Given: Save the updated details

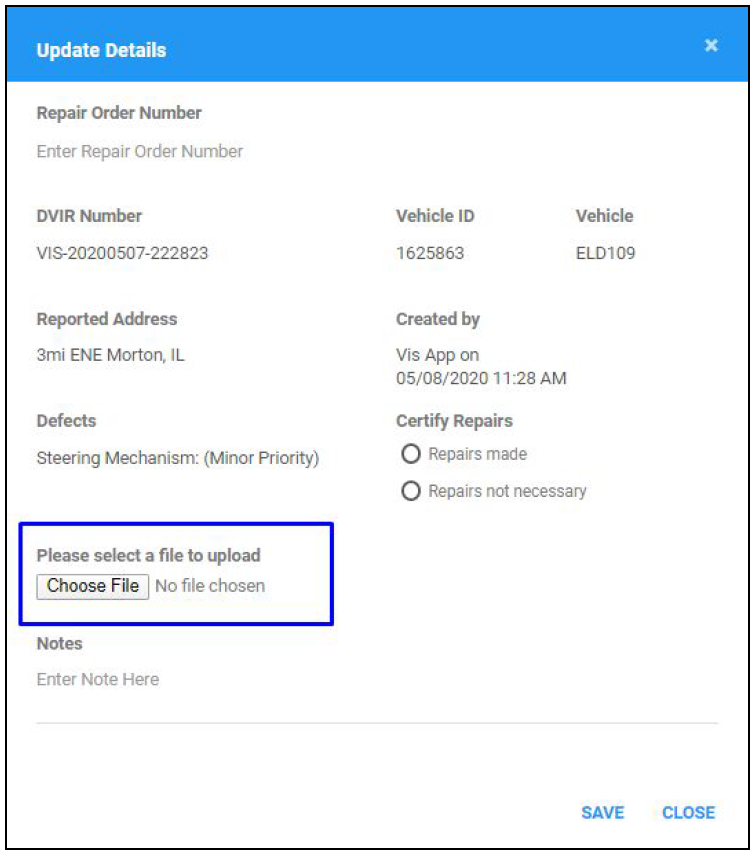Looking at the screenshot, I should pyautogui.click(x=602, y=813).
